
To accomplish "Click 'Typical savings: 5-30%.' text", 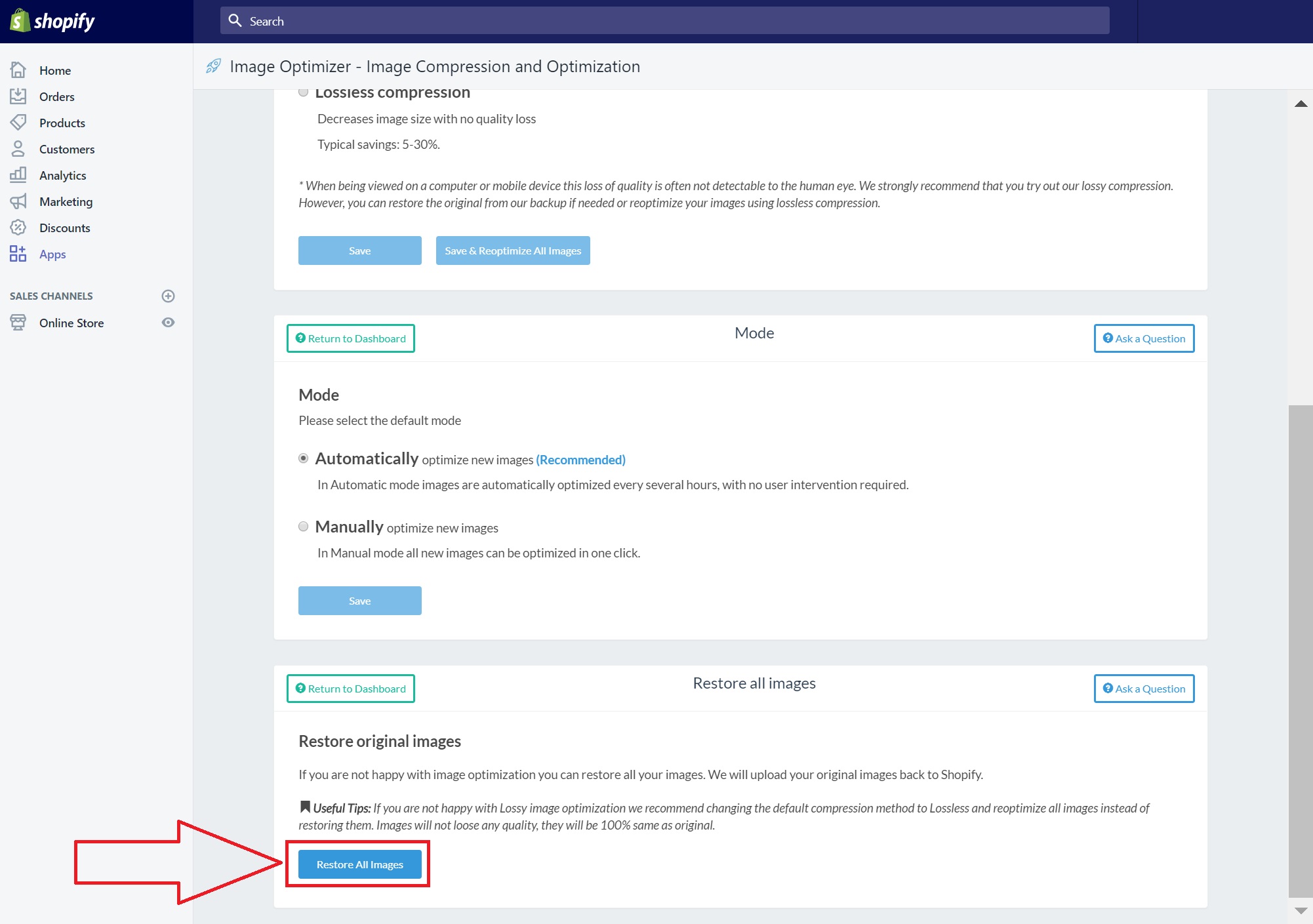I will click(378, 144).
